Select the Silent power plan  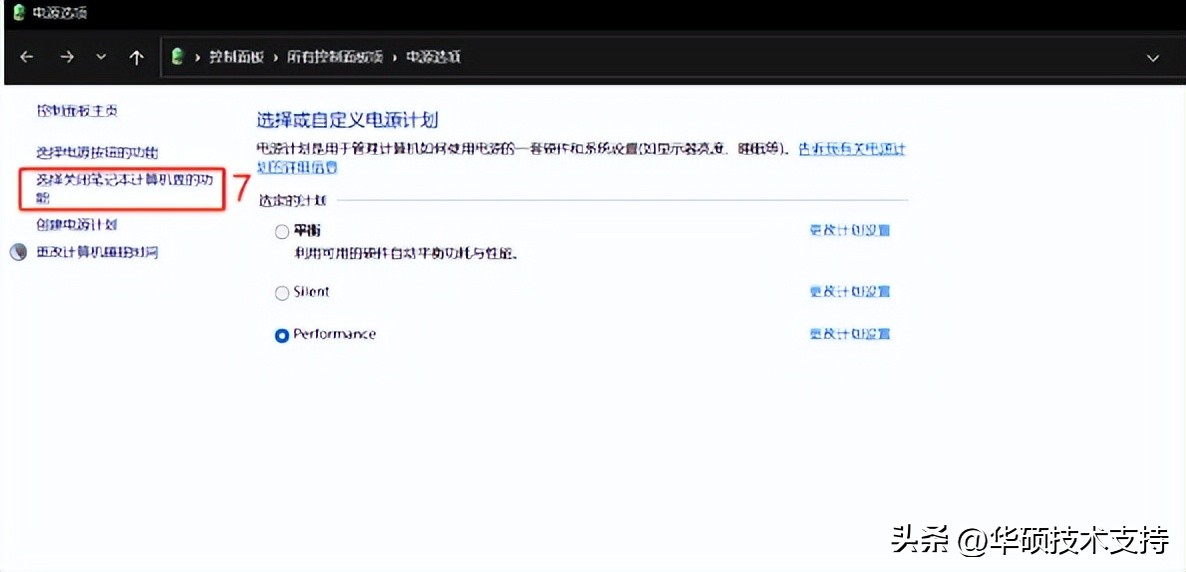[x=282, y=293]
